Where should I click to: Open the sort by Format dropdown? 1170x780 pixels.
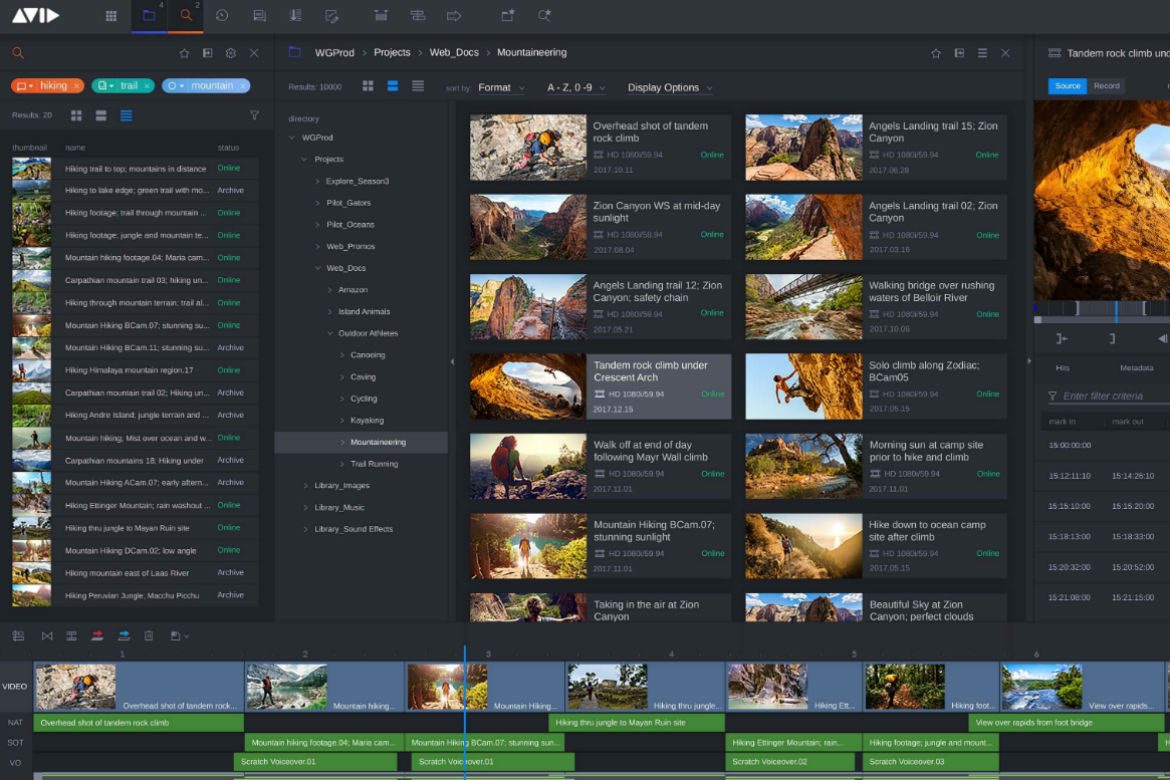coord(500,88)
